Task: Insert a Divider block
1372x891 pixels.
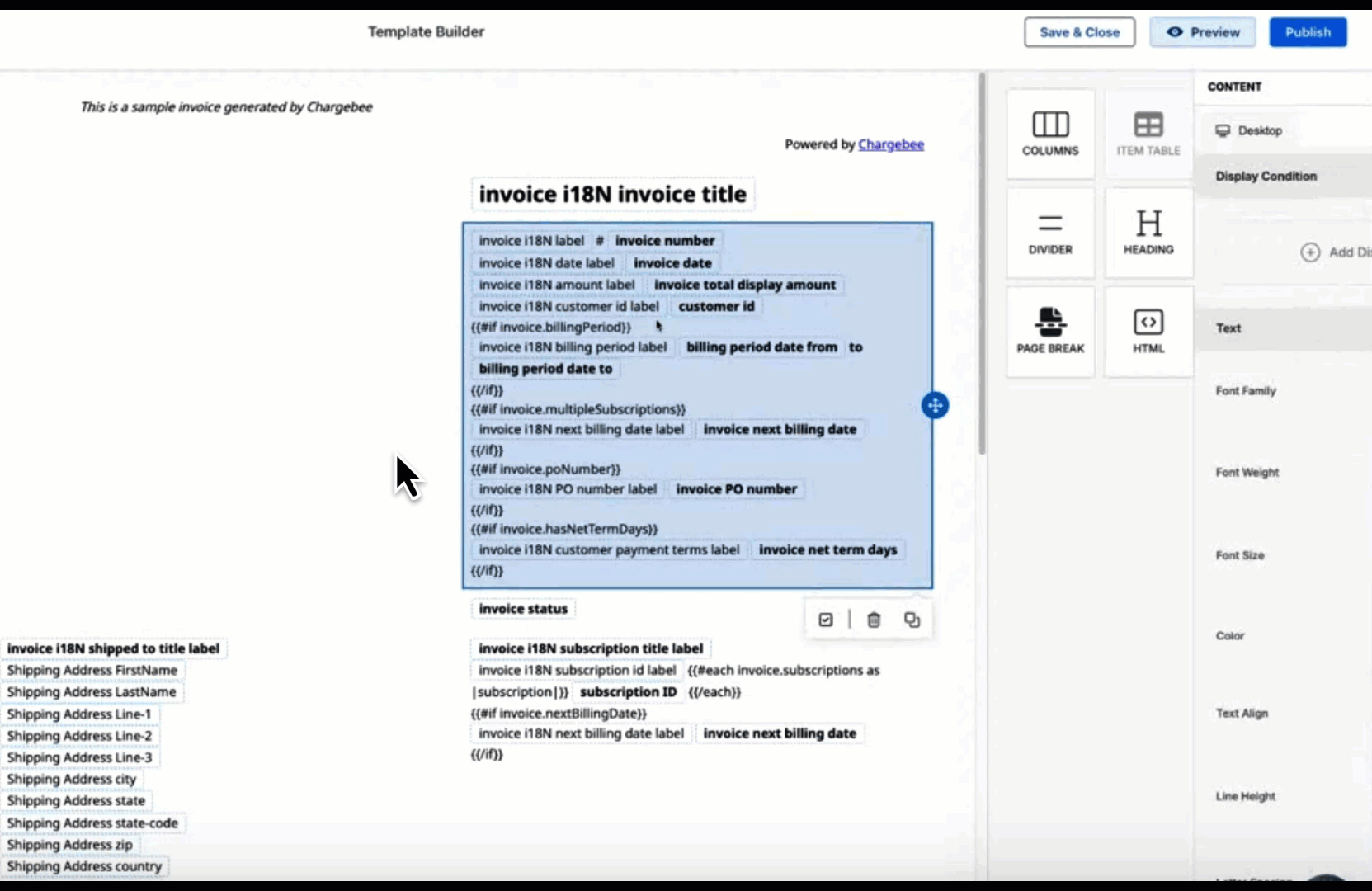Action: click(x=1050, y=233)
